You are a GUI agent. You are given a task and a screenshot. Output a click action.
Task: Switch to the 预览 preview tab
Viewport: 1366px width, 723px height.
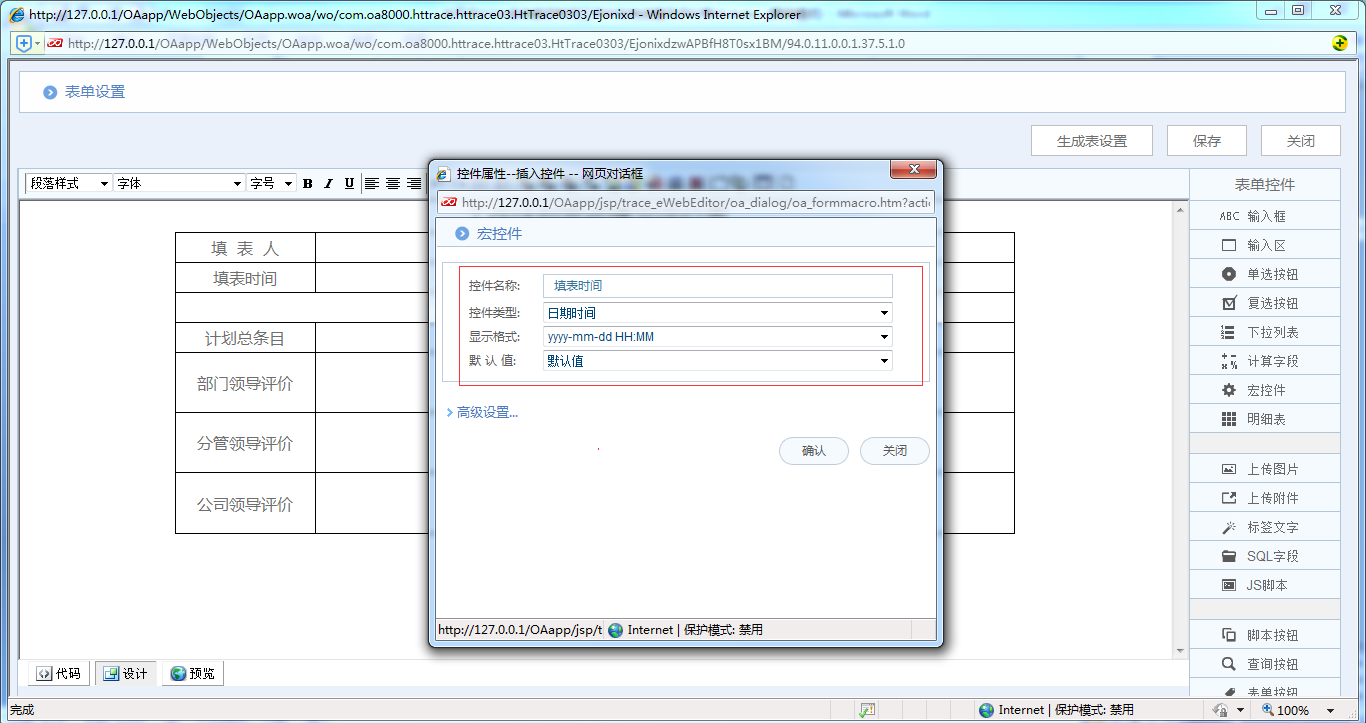point(192,673)
